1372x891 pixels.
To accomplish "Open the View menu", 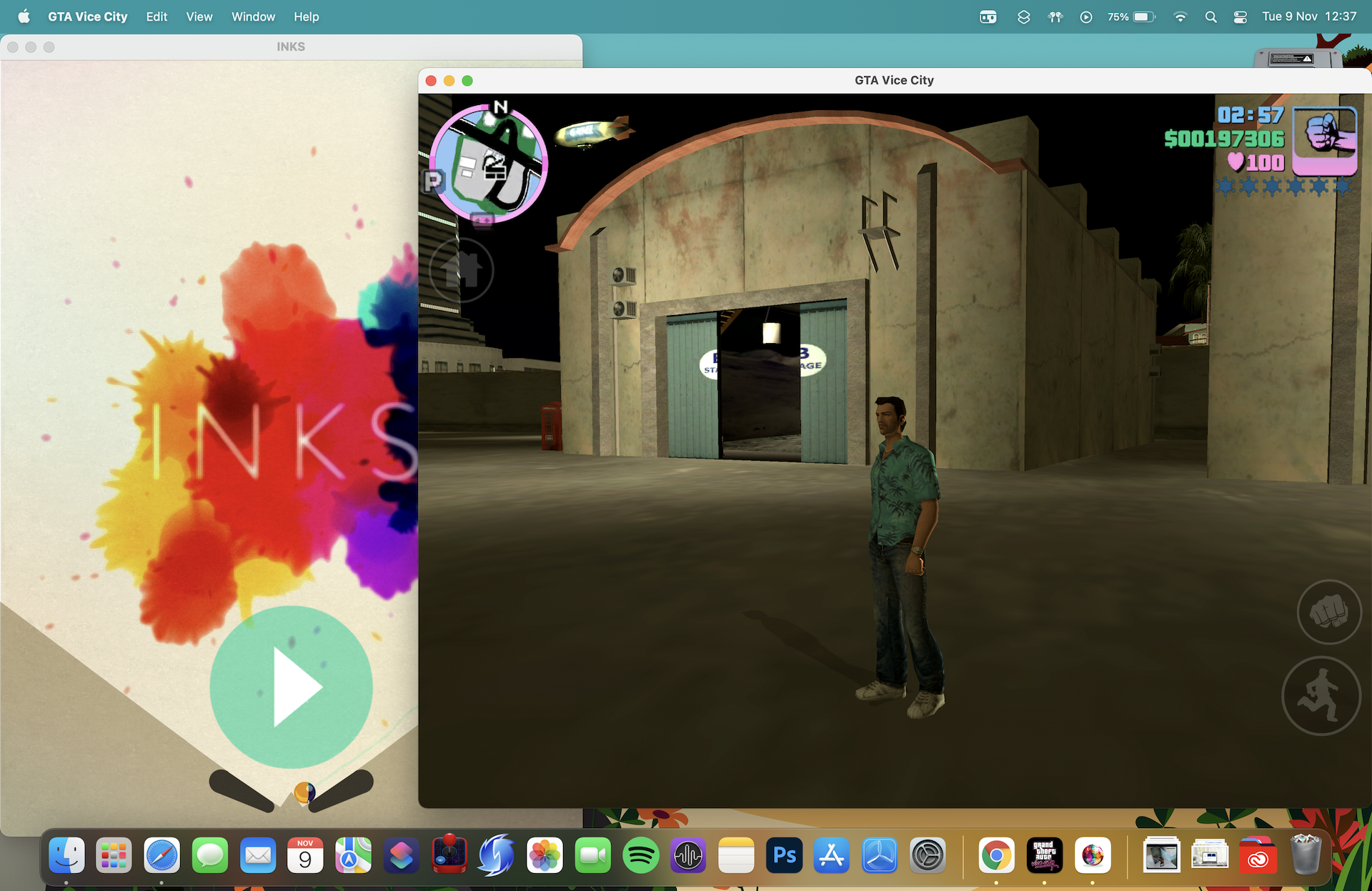I will point(199,16).
